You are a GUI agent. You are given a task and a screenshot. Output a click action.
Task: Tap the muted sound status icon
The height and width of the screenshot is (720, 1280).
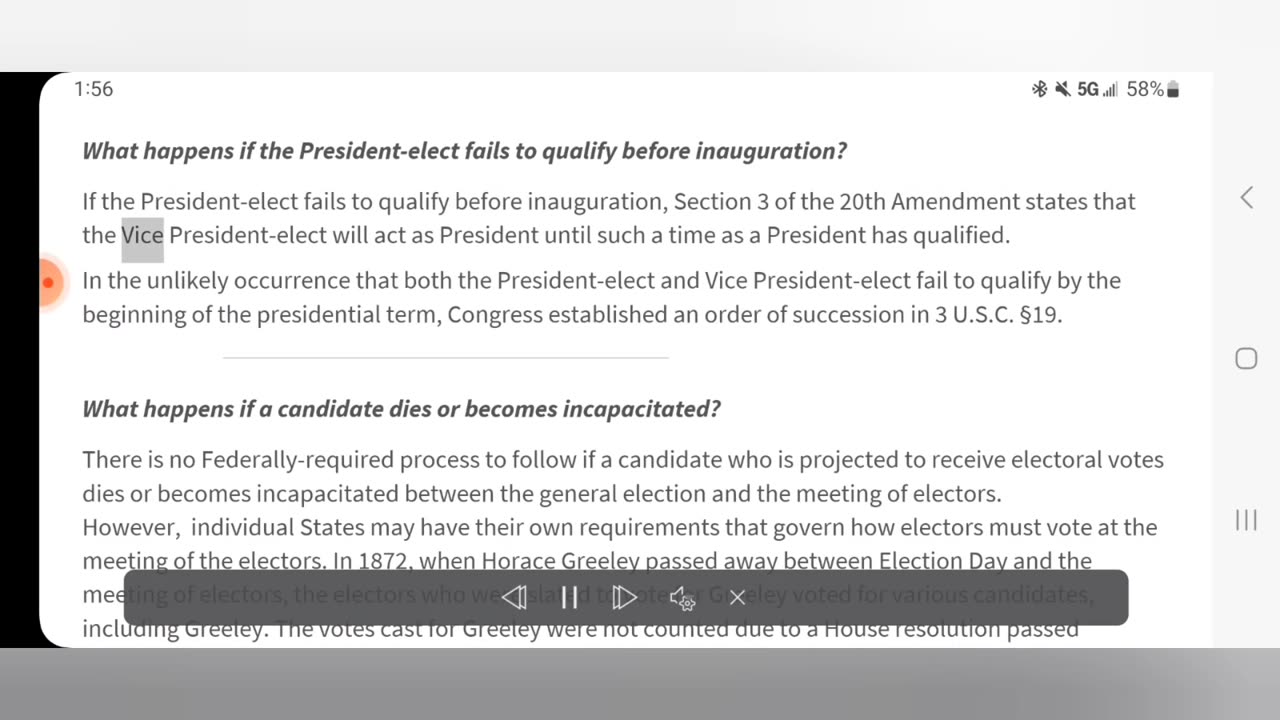(x=1062, y=89)
